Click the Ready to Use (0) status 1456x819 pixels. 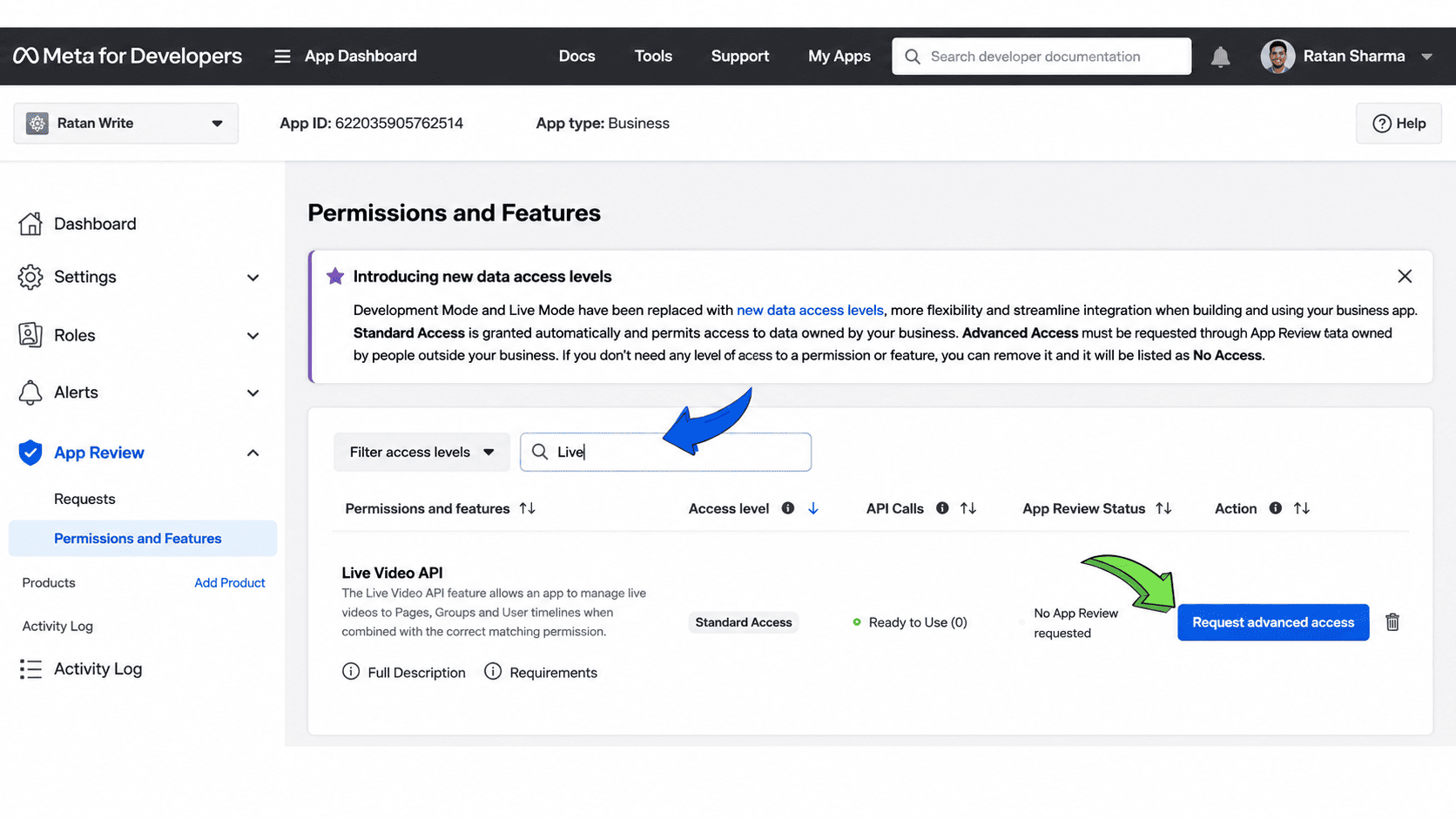909,622
